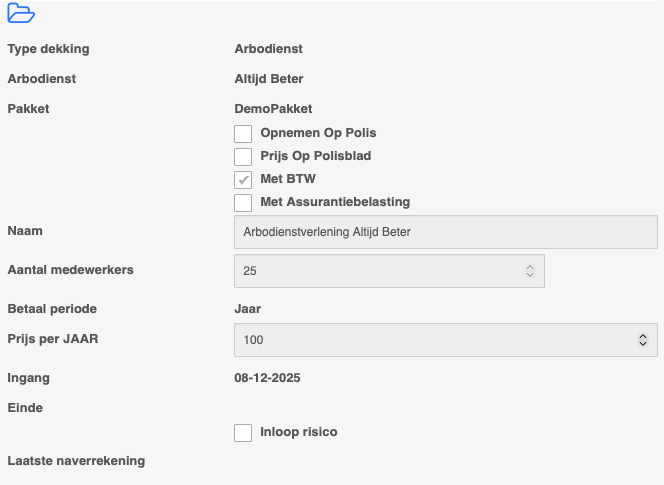Screen dimensions: 664x485
Task: Click the DemoPakket package value
Action: coord(273,109)
